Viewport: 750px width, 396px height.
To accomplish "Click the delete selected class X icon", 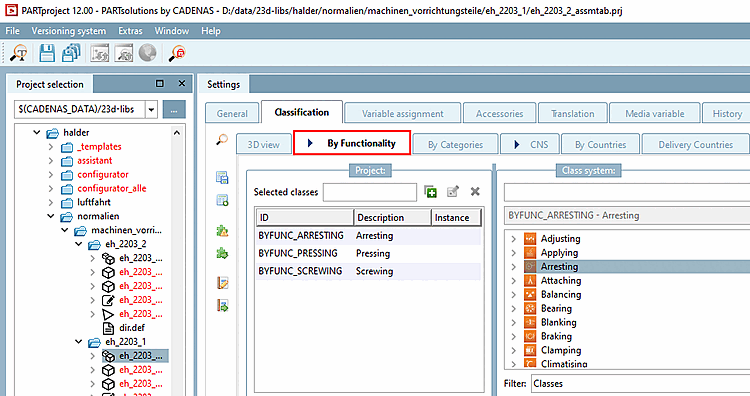I will click(475, 192).
